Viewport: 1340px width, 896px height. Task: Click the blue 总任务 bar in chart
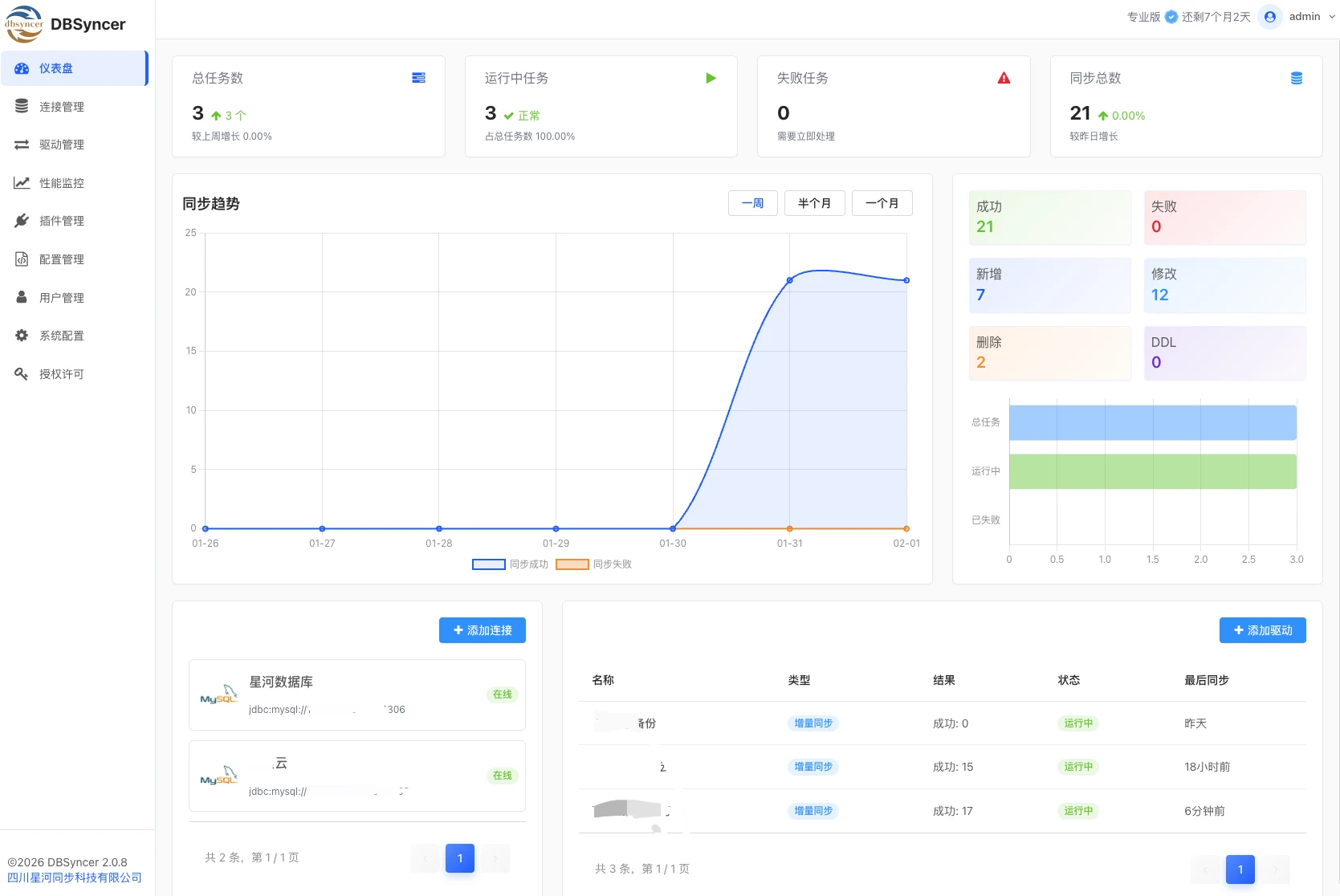tap(1153, 422)
